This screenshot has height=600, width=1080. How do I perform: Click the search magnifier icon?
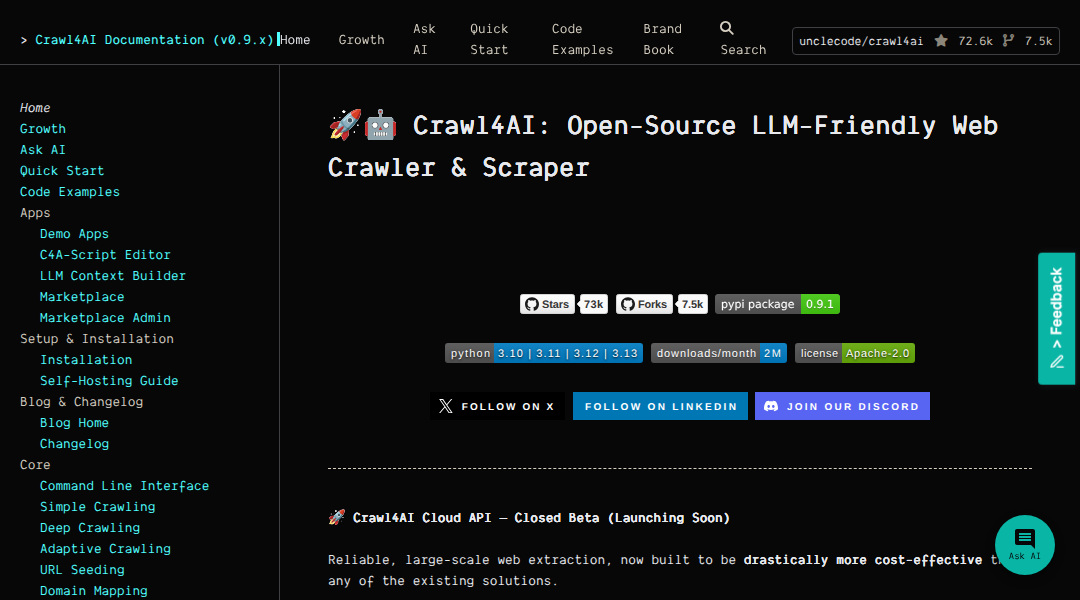727,28
